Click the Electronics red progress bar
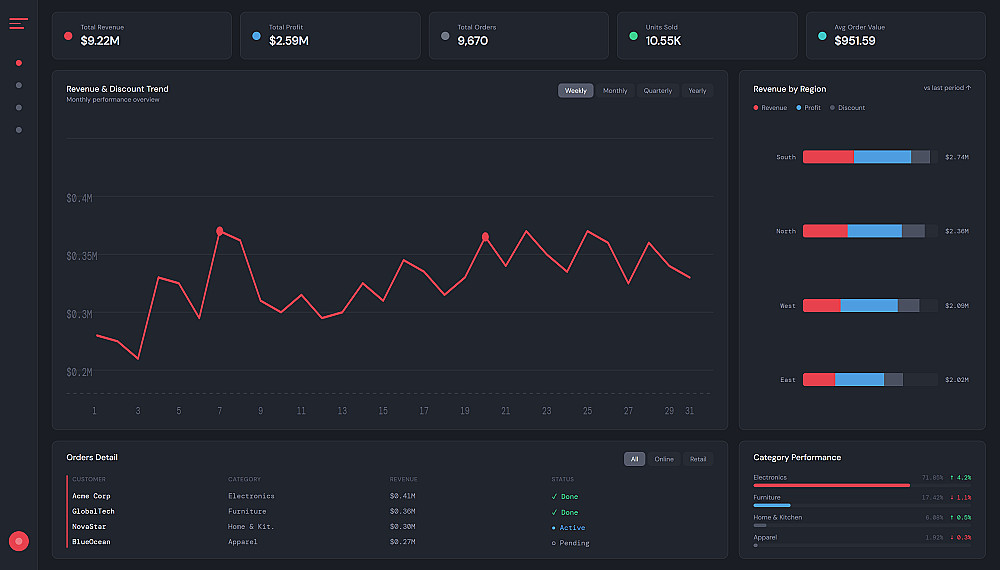This screenshot has height=570, width=1000. tap(832, 485)
